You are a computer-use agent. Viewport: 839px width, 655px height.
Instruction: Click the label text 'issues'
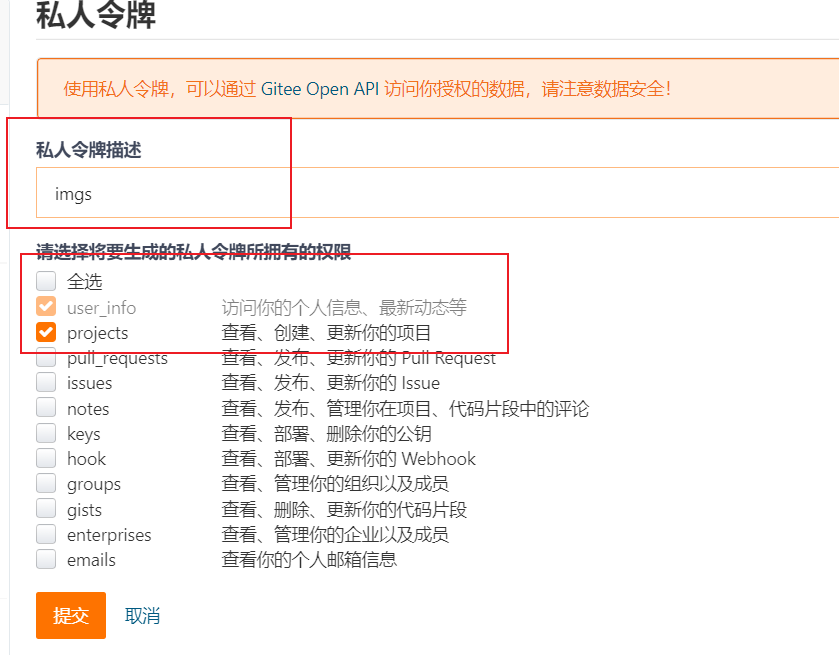89,383
